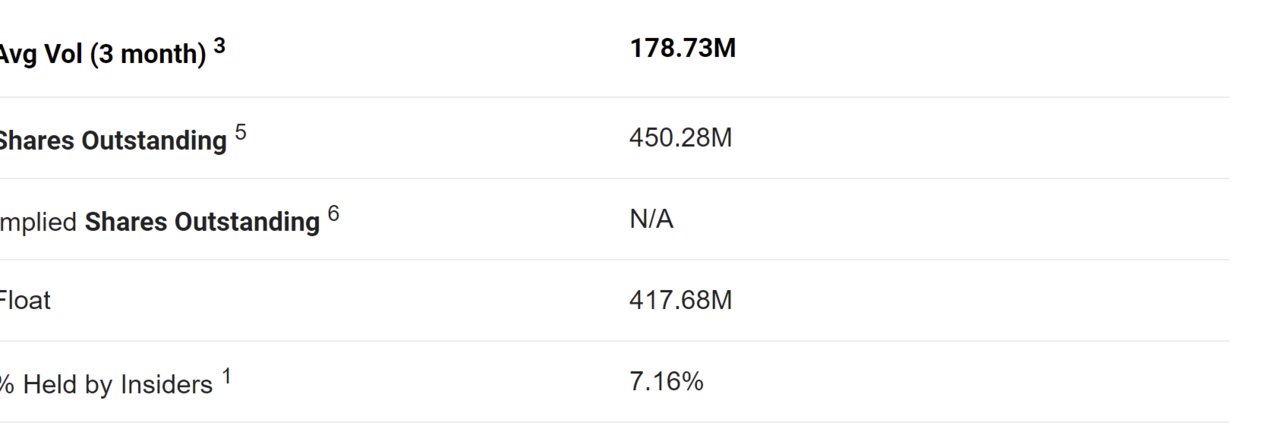The image size is (1277, 448).
Task: Click empty space right of the 7.16% value
Action: (966, 381)
